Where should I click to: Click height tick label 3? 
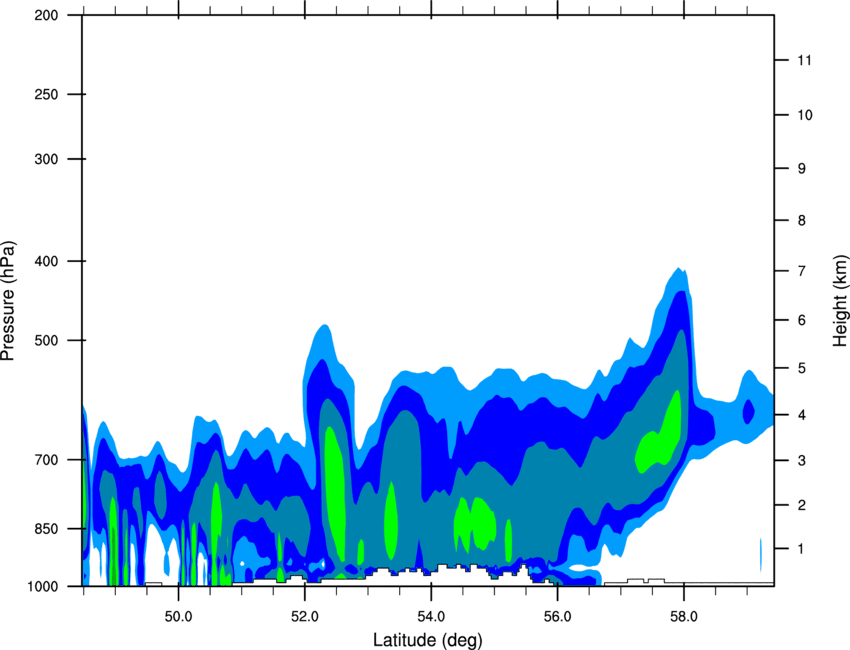point(802,460)
